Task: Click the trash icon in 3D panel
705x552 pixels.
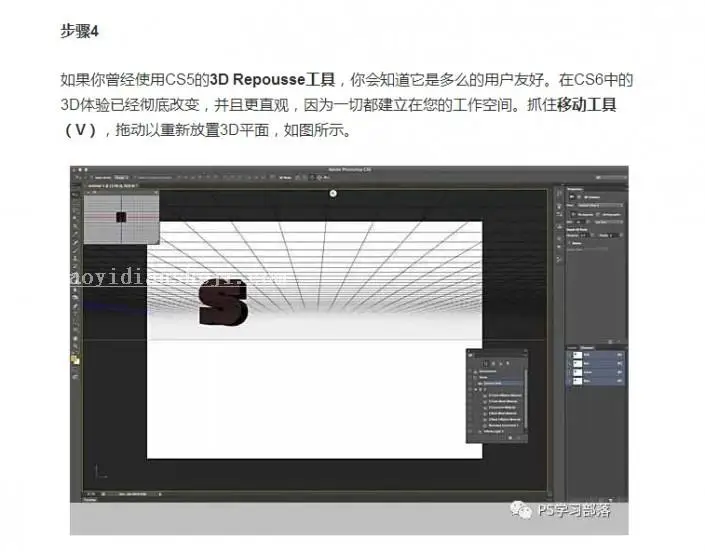Action: point(518,438)
